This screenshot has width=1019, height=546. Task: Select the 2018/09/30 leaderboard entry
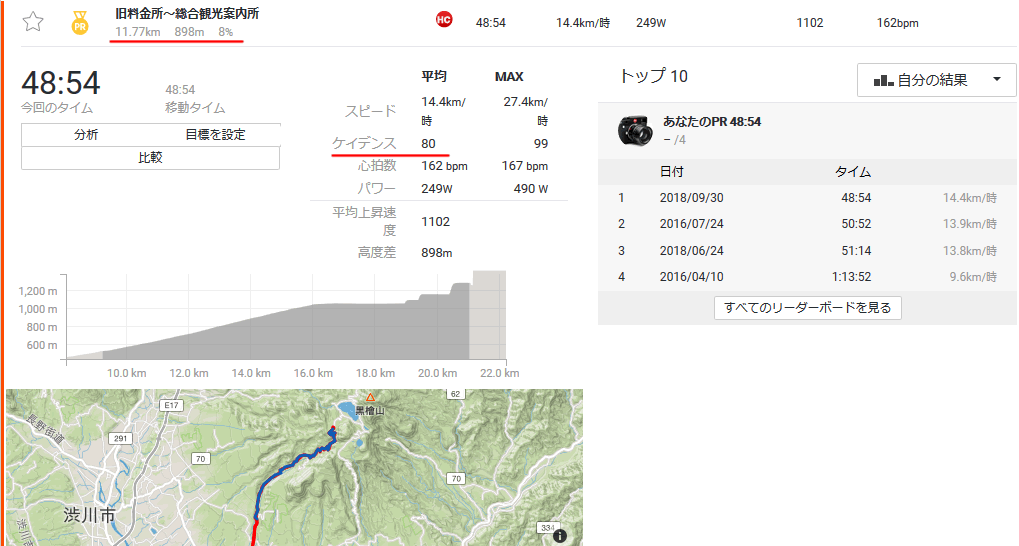tap(690, 198)
